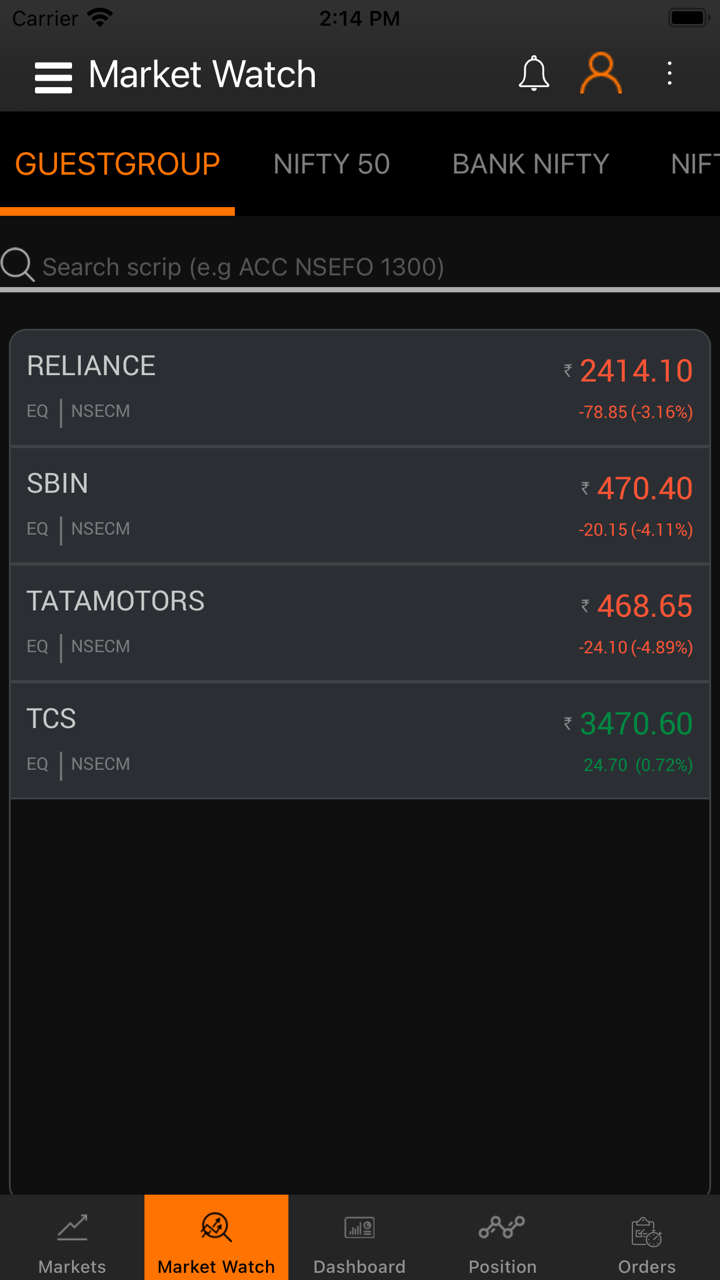Screen dimensions: 720x1280
Task: Select the TATAMOTORS scrip name
Action: click(x=116, y=601)
